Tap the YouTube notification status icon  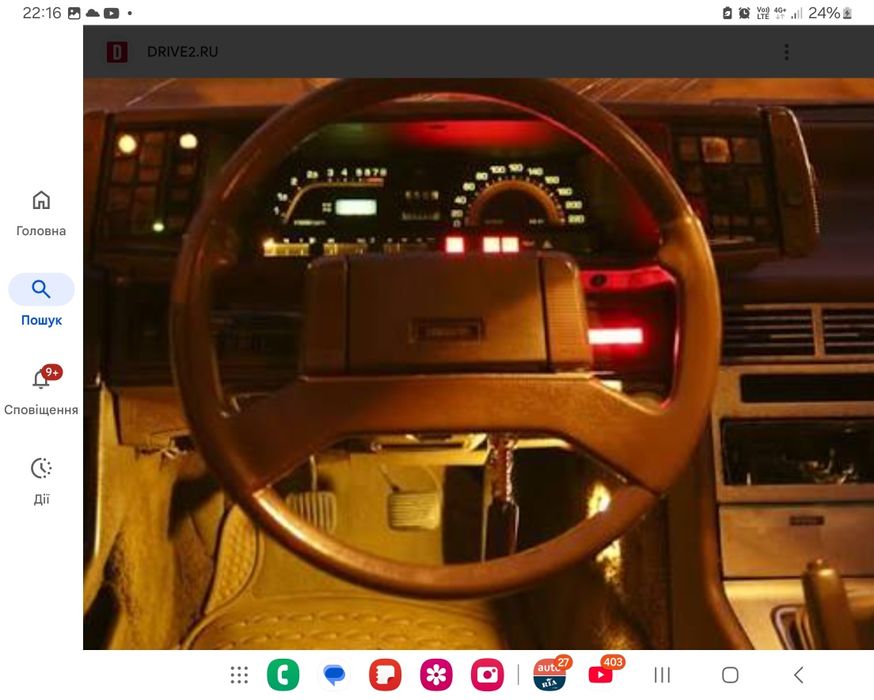click(111, 13)
